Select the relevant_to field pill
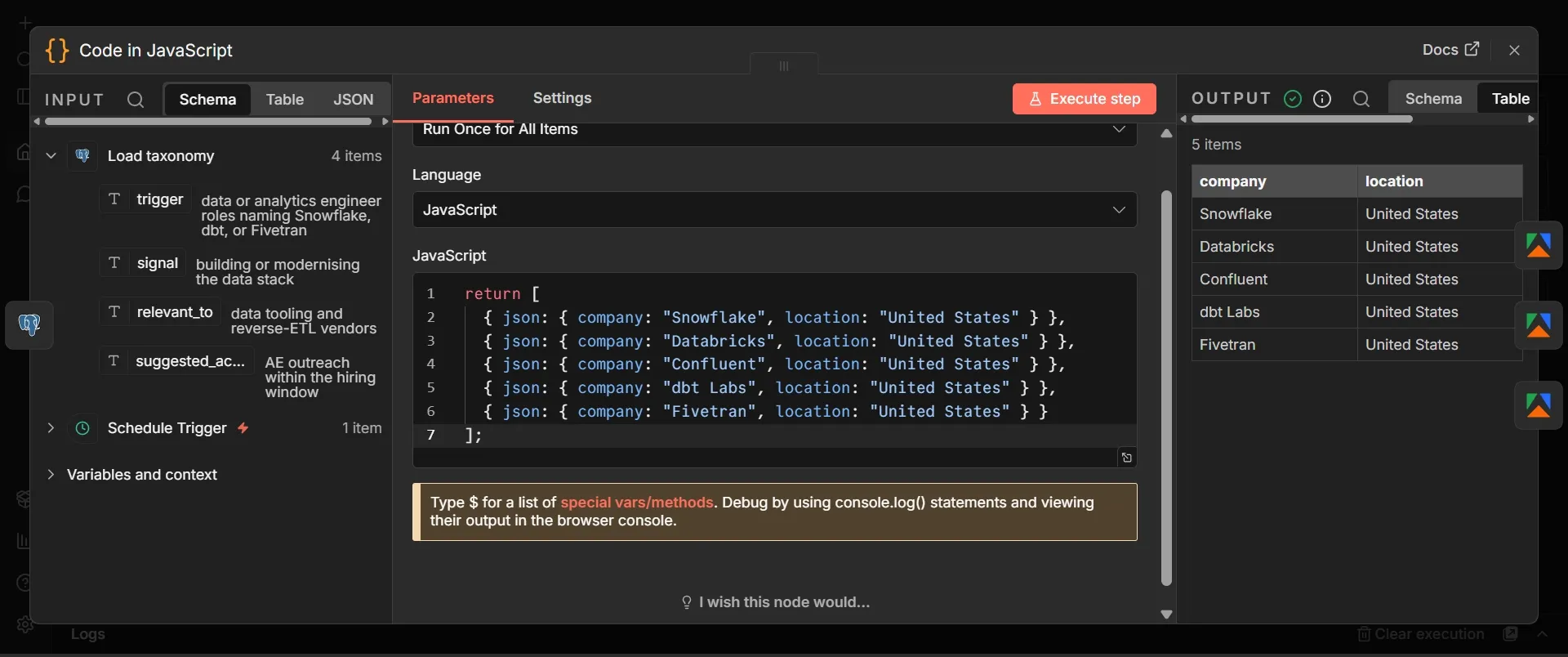1568x657 pixels. click(161, 312)
